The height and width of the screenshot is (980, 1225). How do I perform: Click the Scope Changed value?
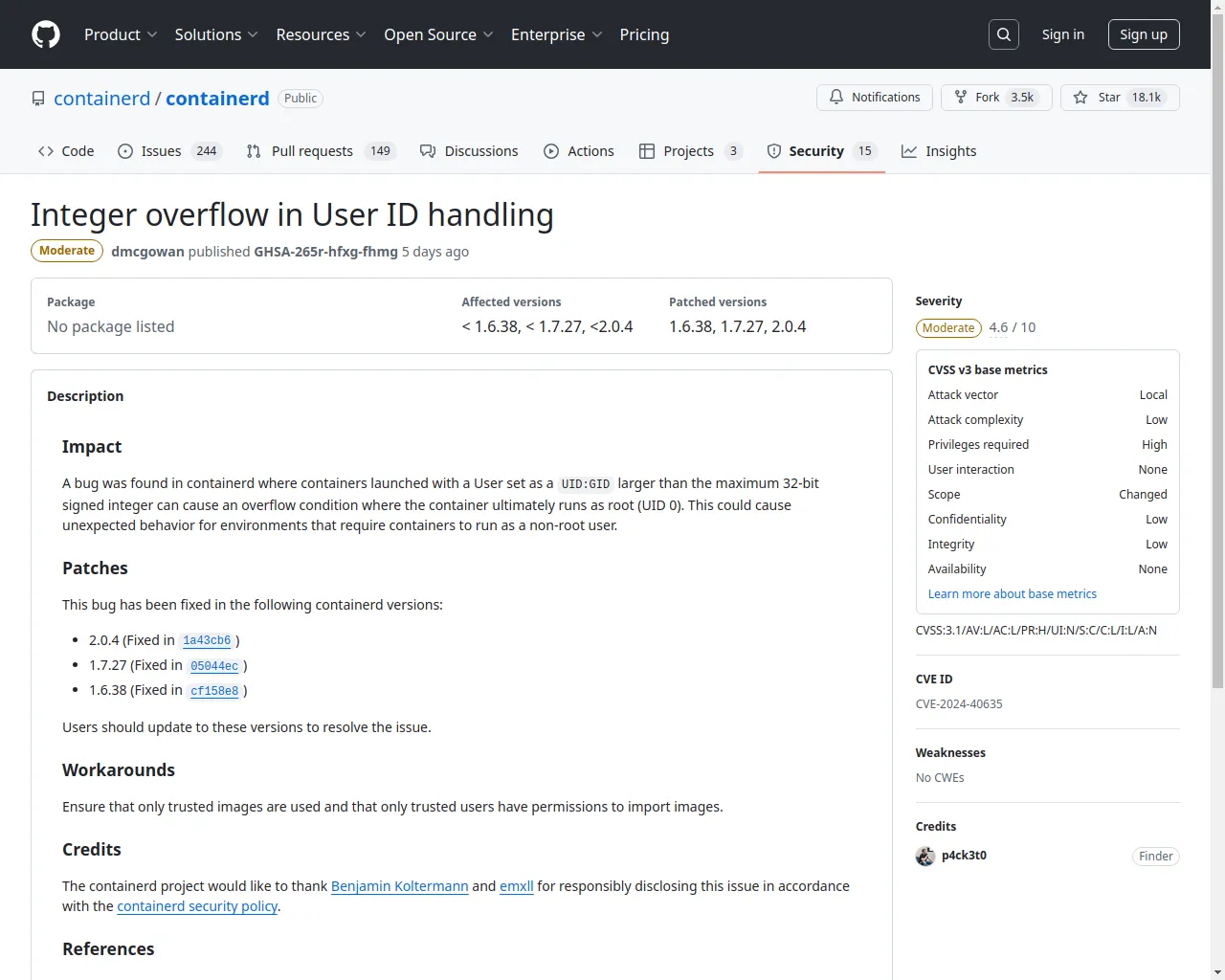coord(1143,495)
